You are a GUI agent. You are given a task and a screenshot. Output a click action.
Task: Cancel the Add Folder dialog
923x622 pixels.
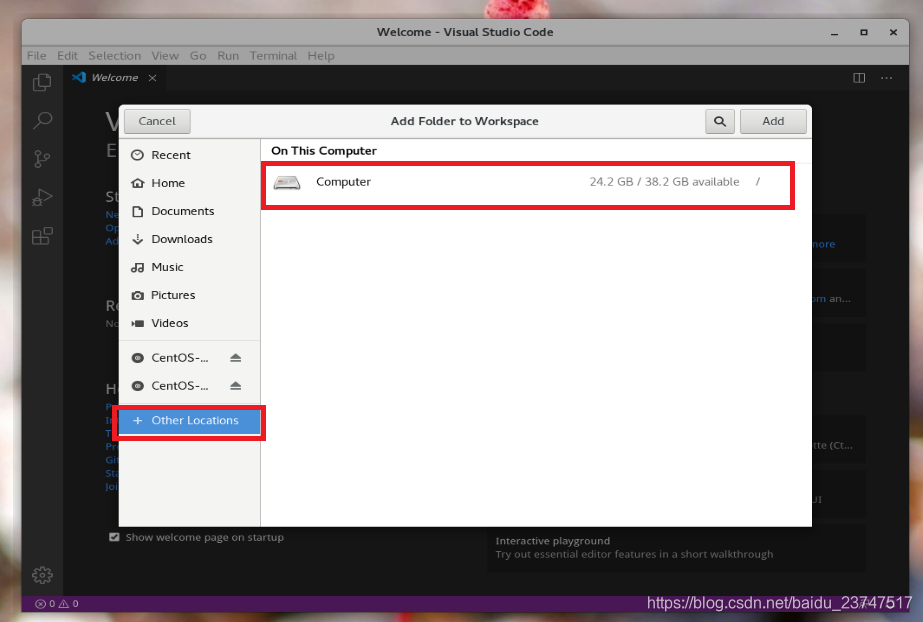click(x=157, y=121)
